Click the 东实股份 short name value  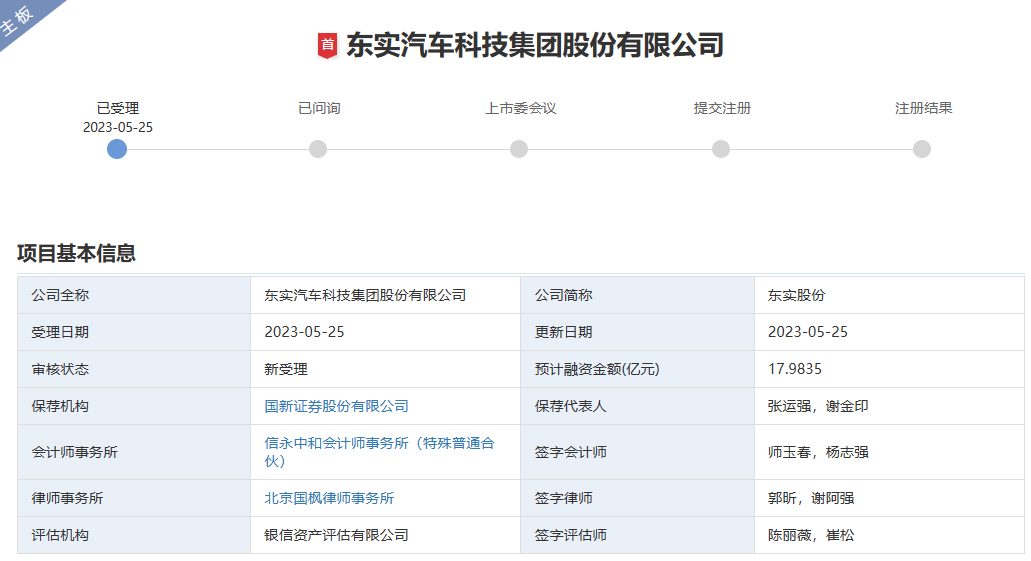tap(796, 295)
